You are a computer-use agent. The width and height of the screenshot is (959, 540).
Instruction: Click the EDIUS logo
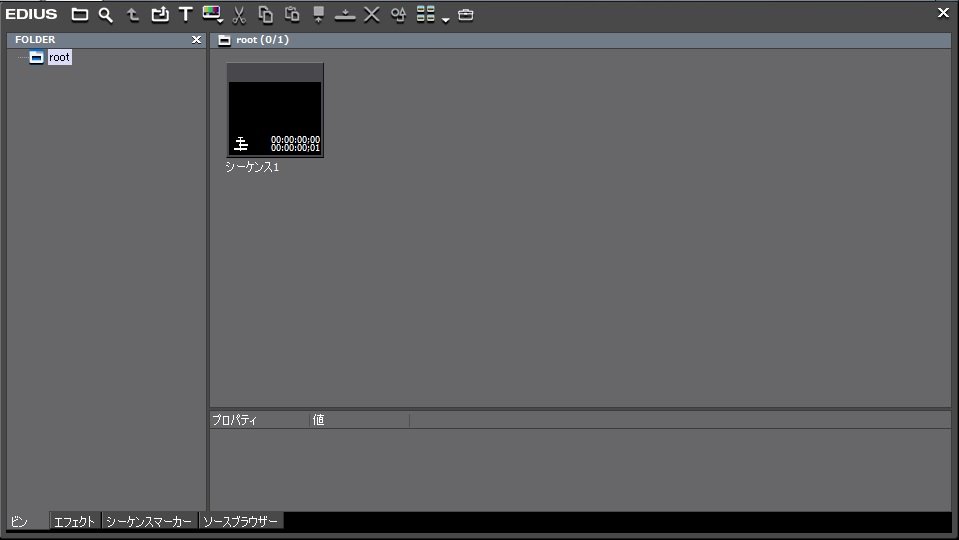click(x=31, y=14)
